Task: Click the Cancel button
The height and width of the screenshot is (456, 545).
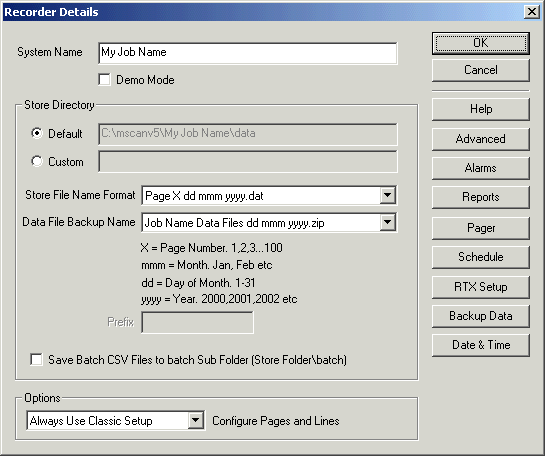Action: pos(481,70)
